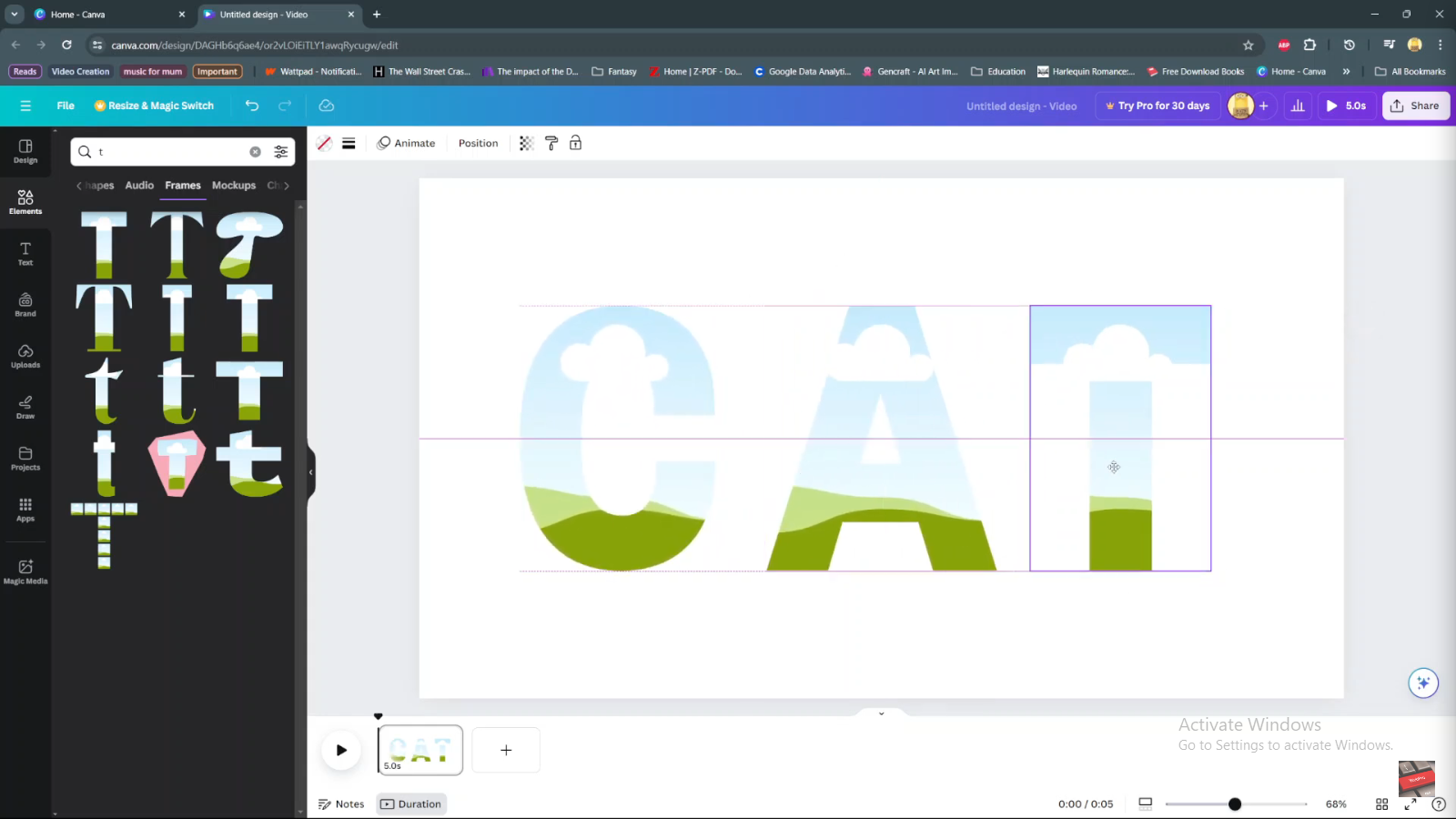Open the Brand panel in sidebar
The height and width of the screenshot is (819, 1456).
tap(25, 305)
